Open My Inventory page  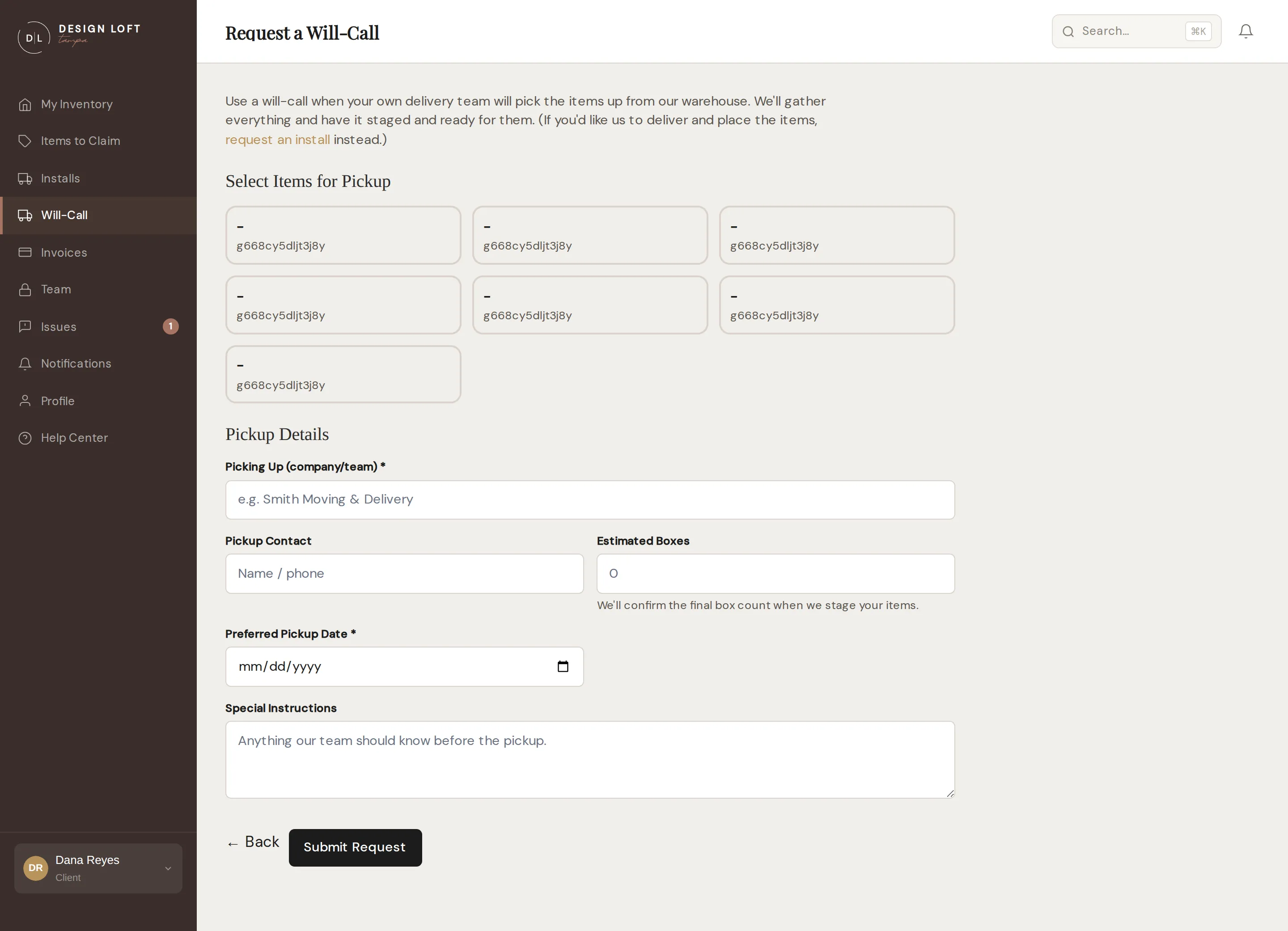coord(99,105)
